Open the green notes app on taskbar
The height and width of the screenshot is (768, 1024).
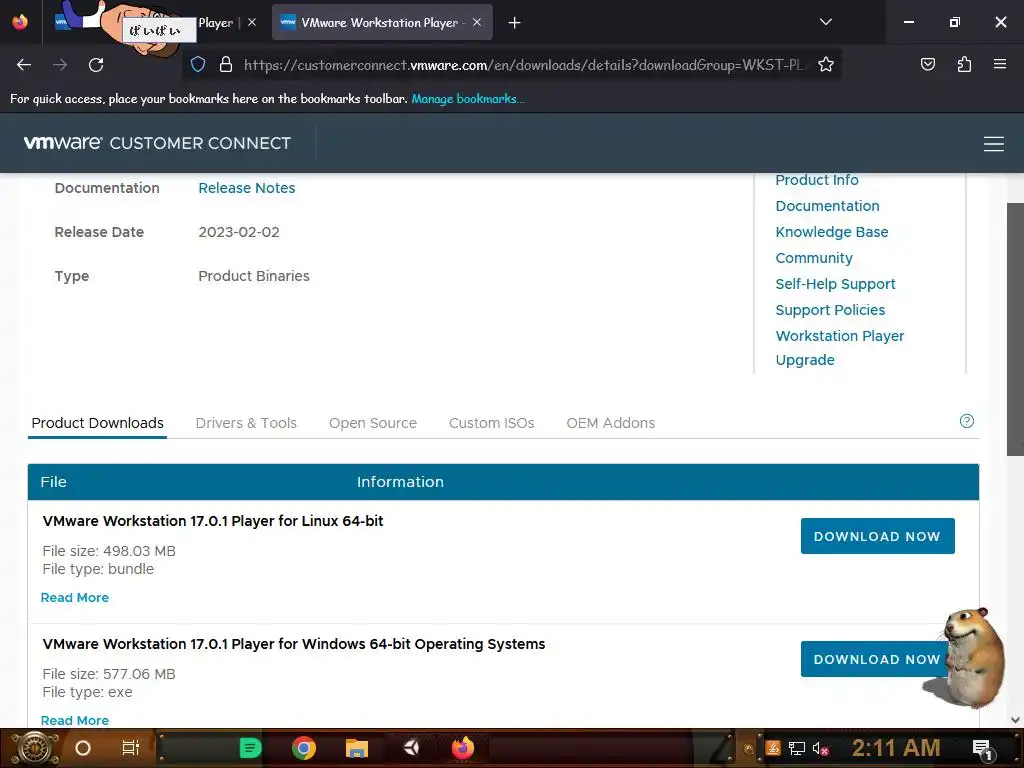point(250,748)
